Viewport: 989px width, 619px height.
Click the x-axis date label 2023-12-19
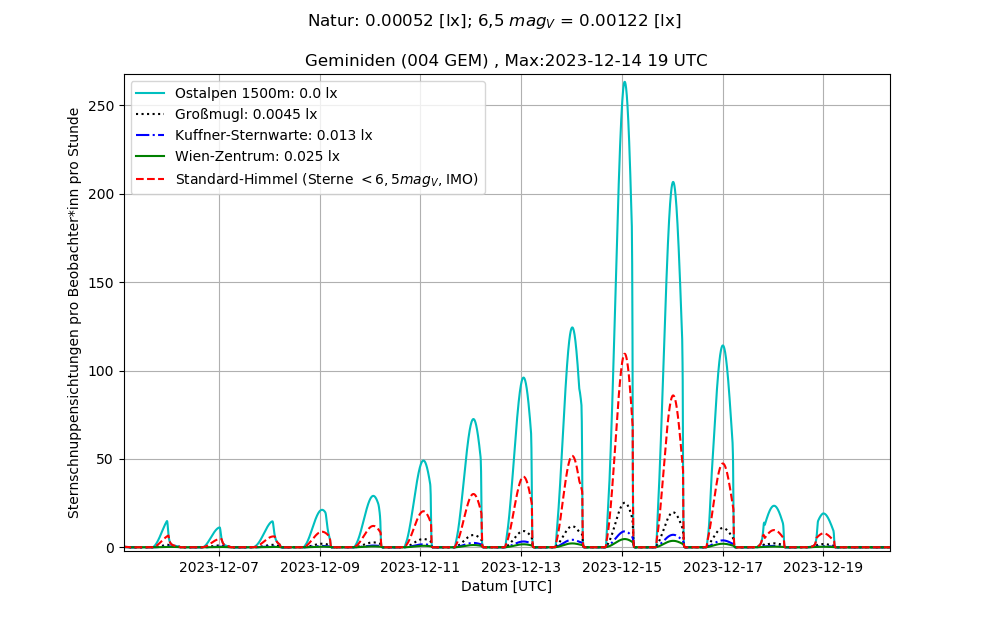click(823, 567)
